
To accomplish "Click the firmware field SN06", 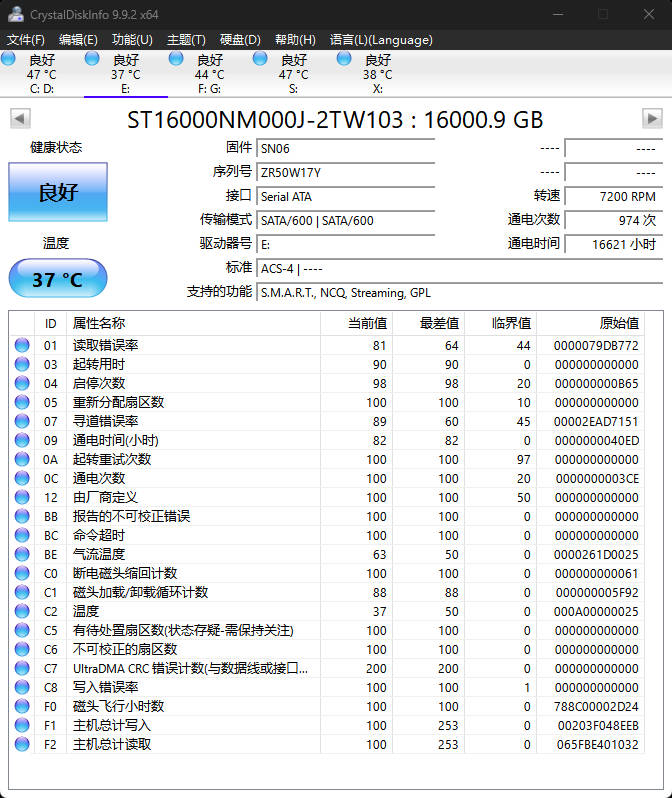I will pos(346,149).
